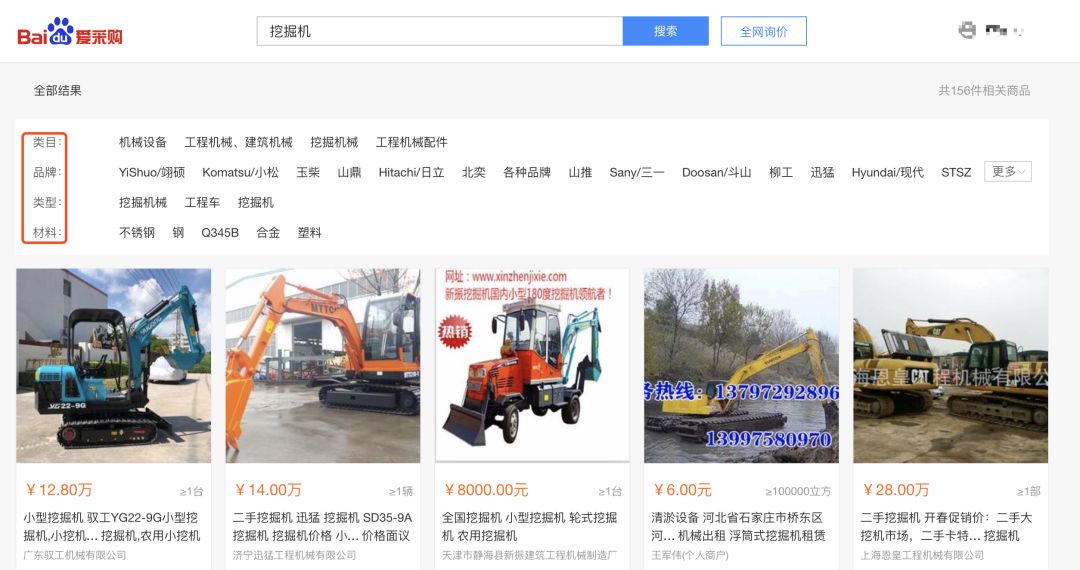Select type 工程车
This screenshot has height=570, width=1080.
point(202,202)
